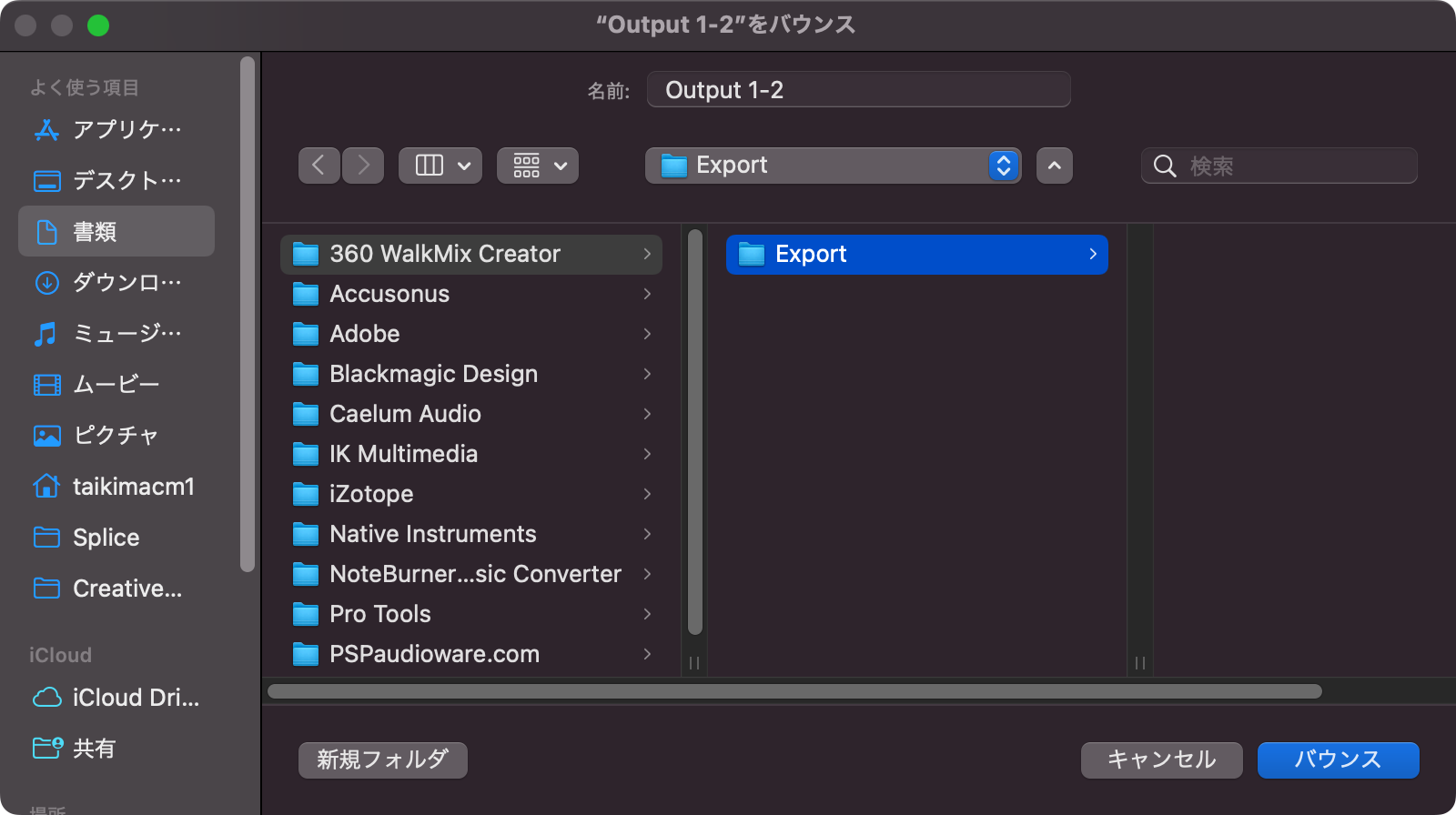This screenshot has height=815, width=1456.
Task: Open the Creative Cloud sidebar folder
Action: pyautogui.click(x=116, y=589)
